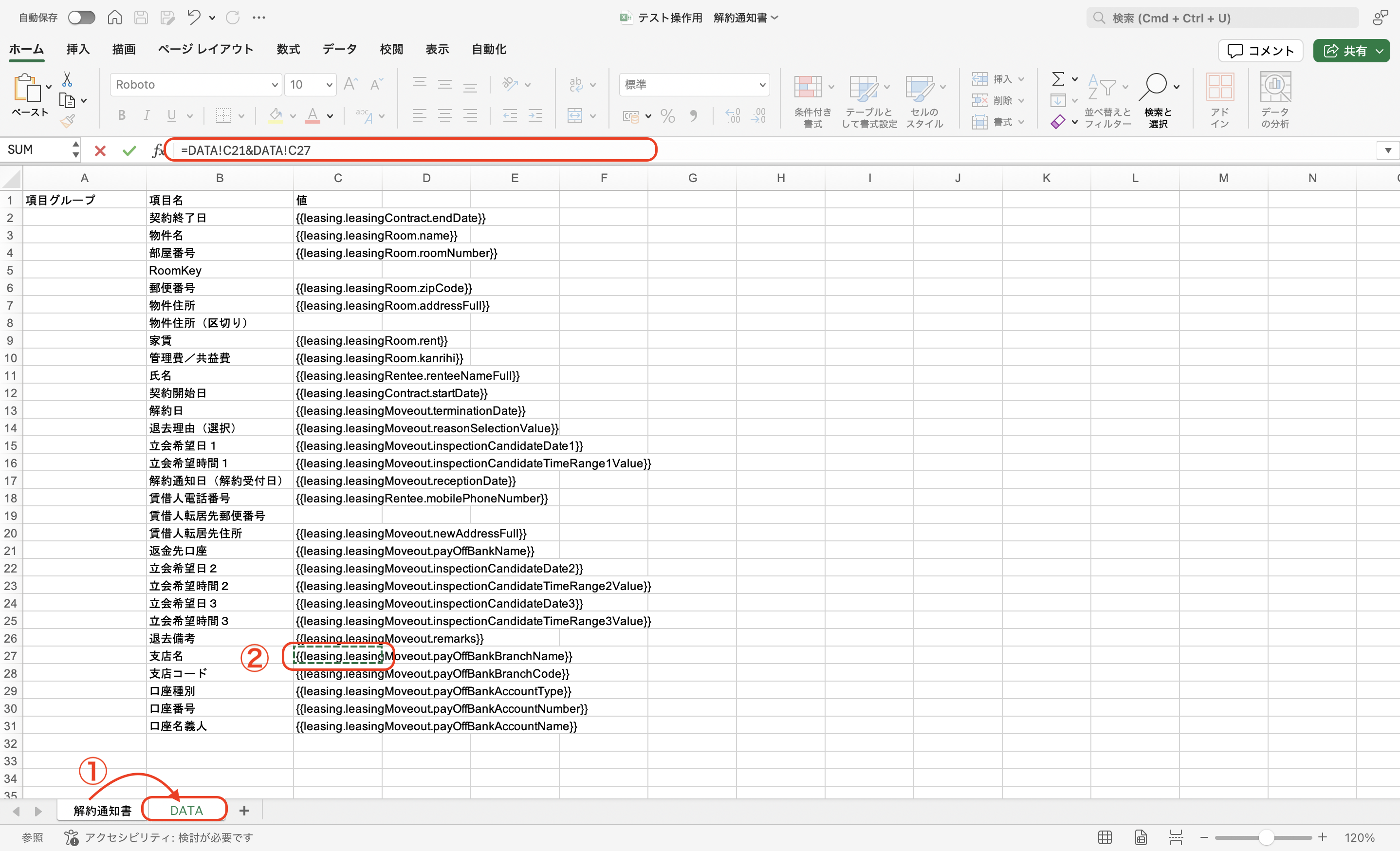Toggle the AutoSave switch
Screen dimensions: 1400x851
click(x=81, y=18)
